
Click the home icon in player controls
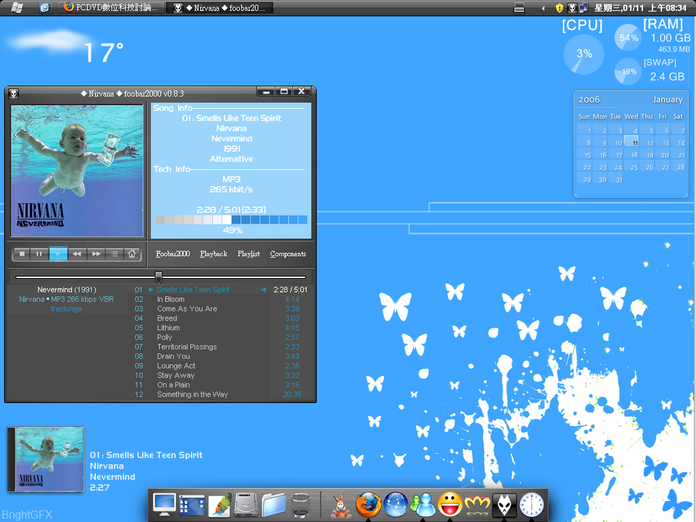[132, 254]
